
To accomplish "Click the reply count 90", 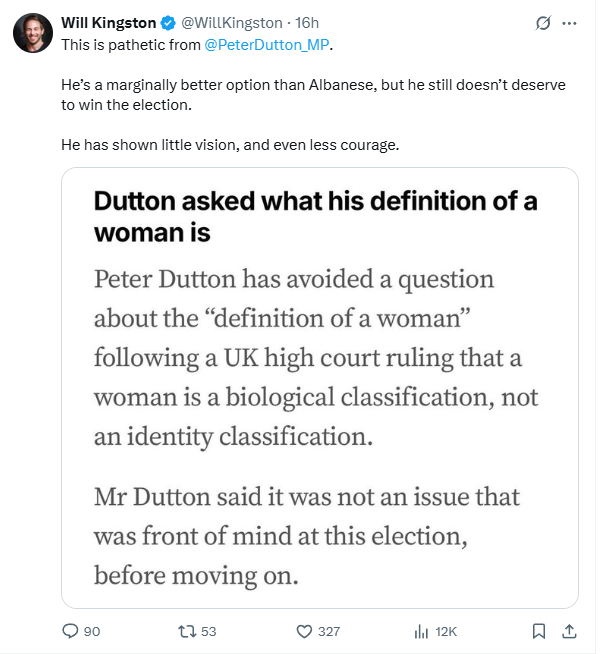I will 92,631.
